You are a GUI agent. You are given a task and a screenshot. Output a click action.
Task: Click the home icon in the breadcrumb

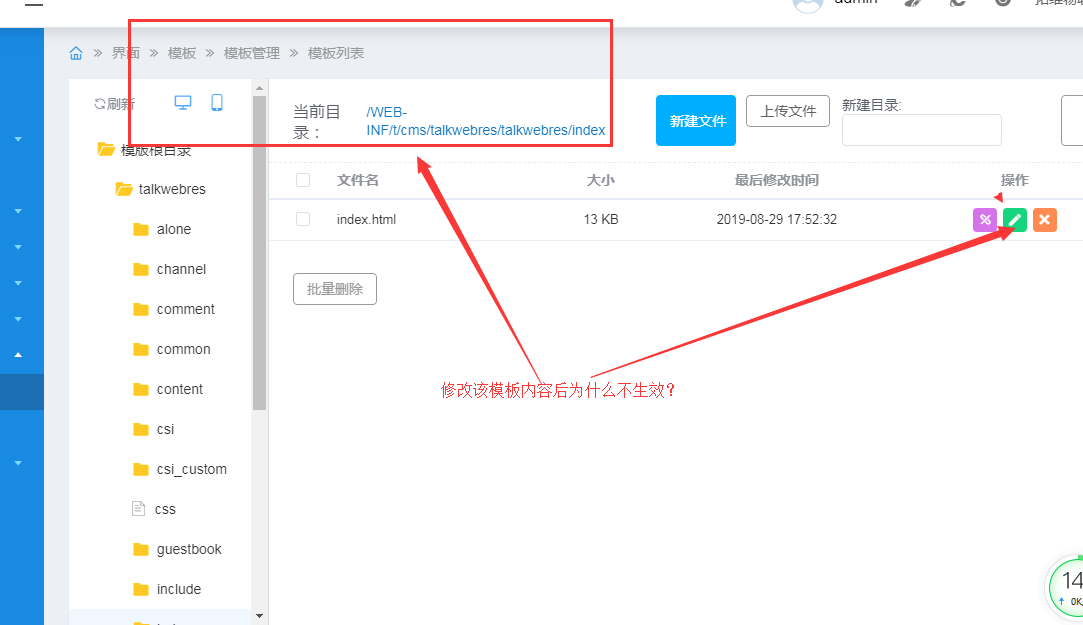click(x=76, y=53)
